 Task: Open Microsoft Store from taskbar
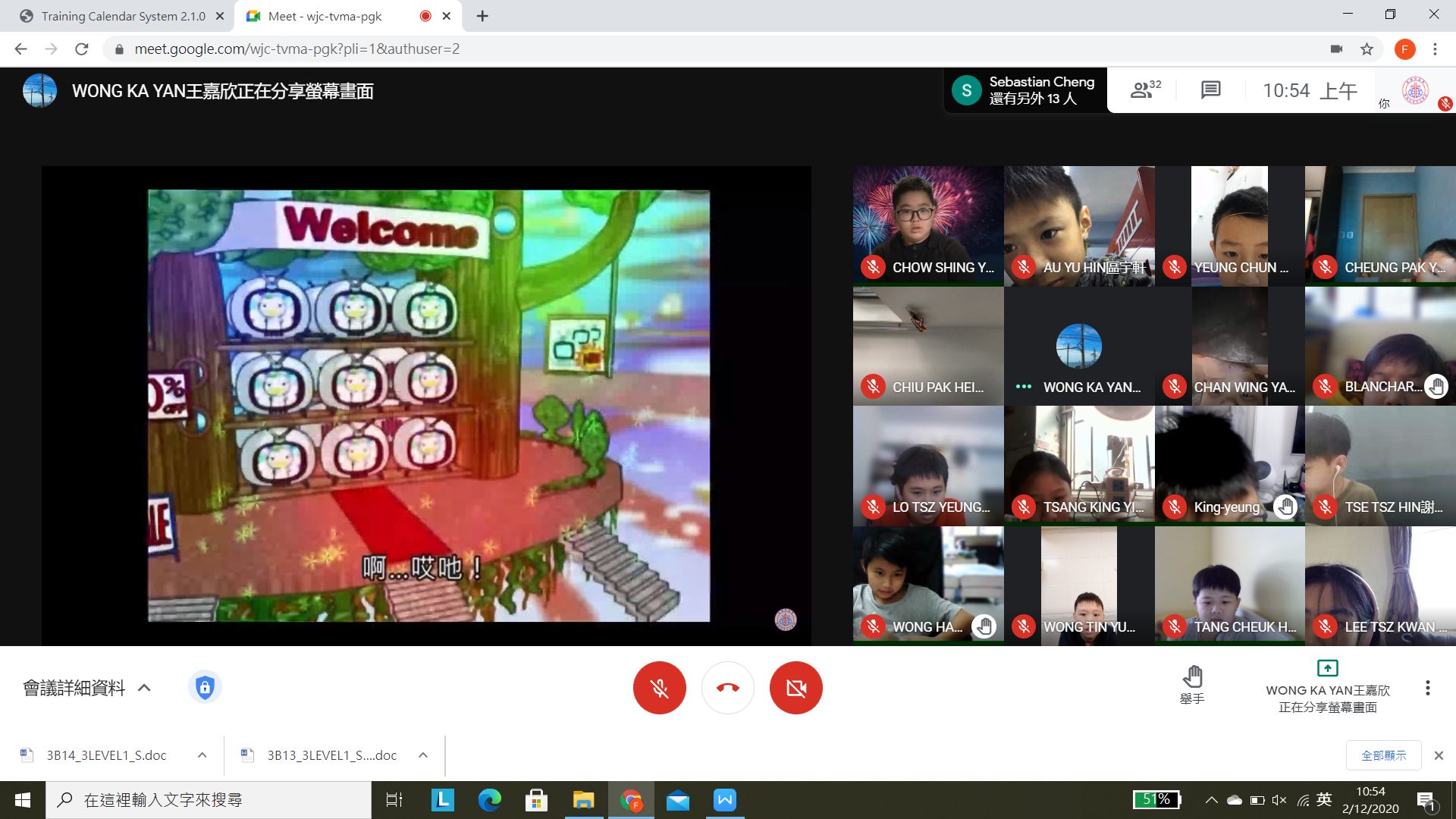coord(536,800)
